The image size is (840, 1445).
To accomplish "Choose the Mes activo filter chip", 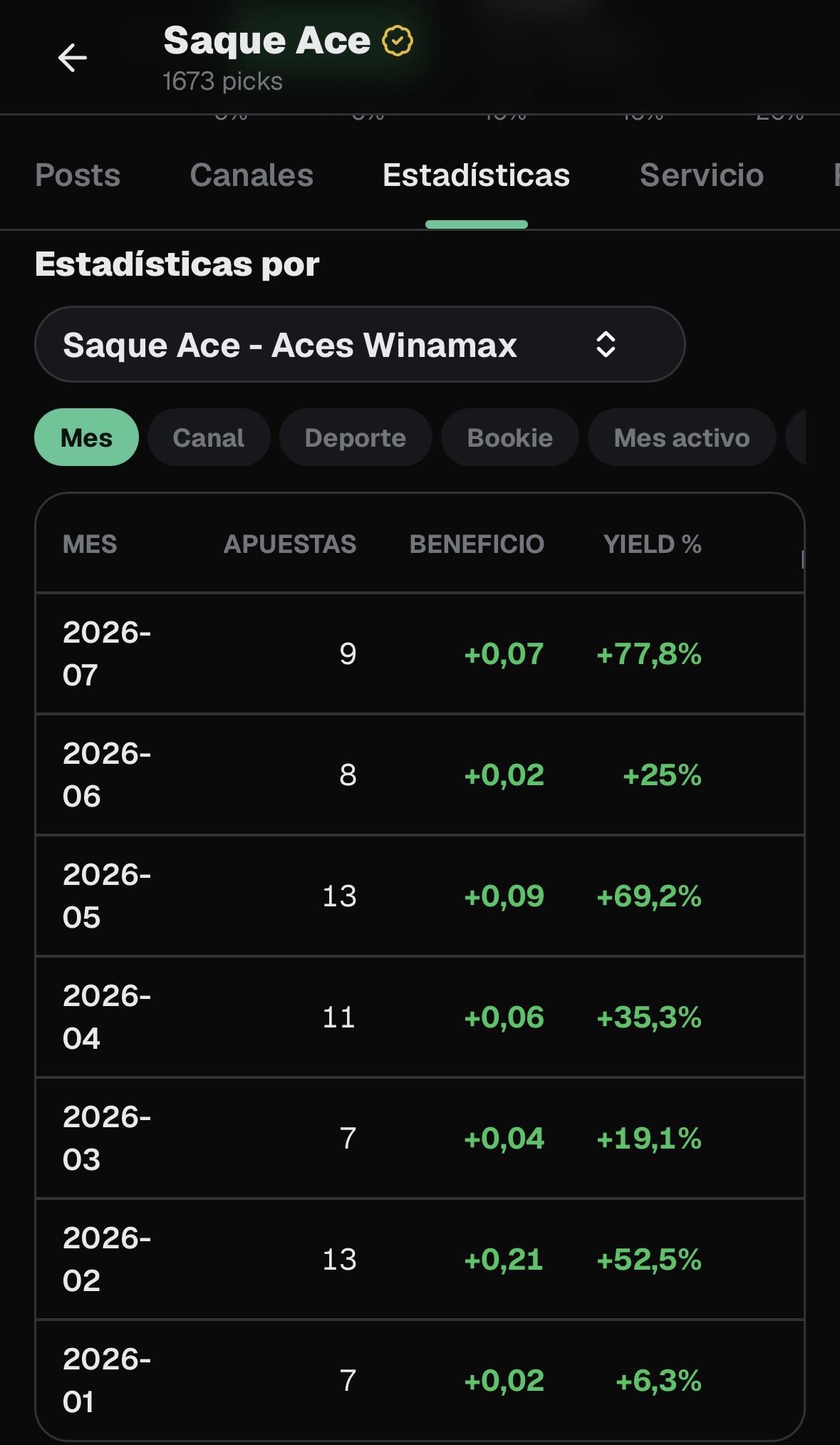I will click(x=682, y=437).
